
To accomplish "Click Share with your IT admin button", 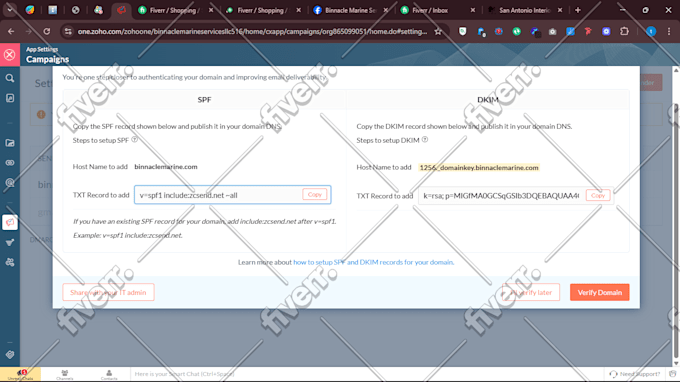I will [108, 292].
